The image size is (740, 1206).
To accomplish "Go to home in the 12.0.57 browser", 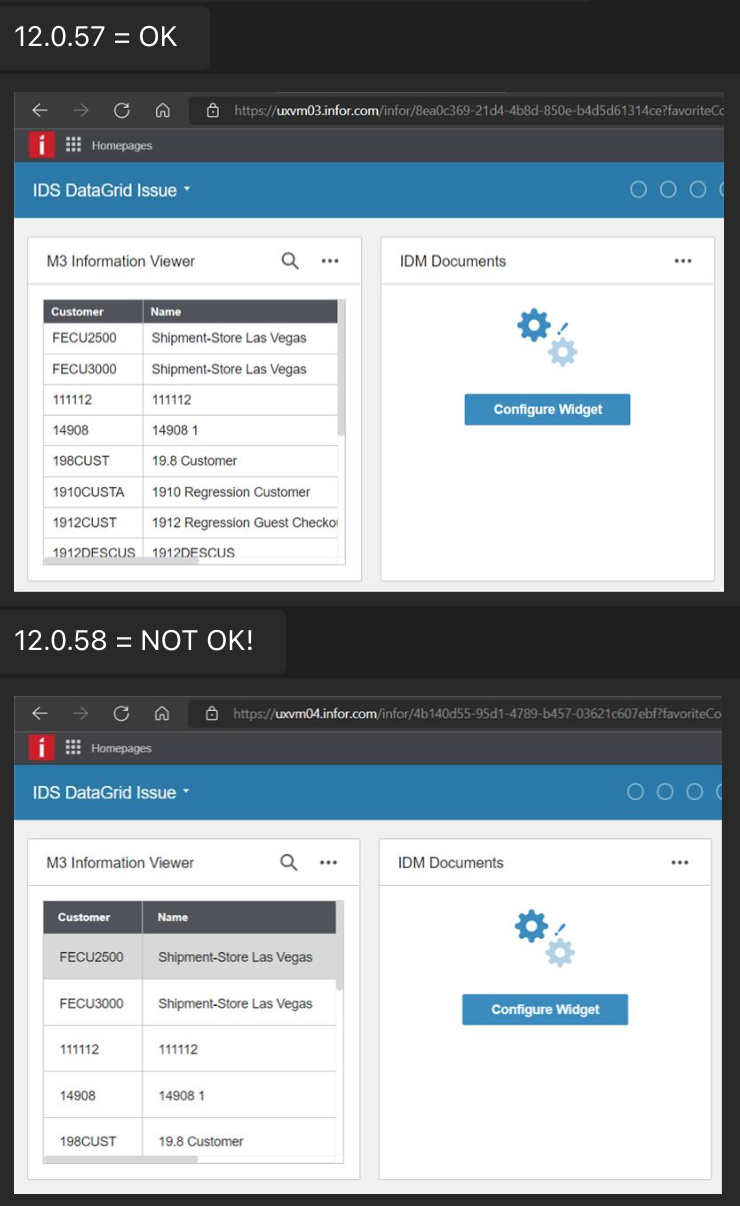I will [163, 110].
